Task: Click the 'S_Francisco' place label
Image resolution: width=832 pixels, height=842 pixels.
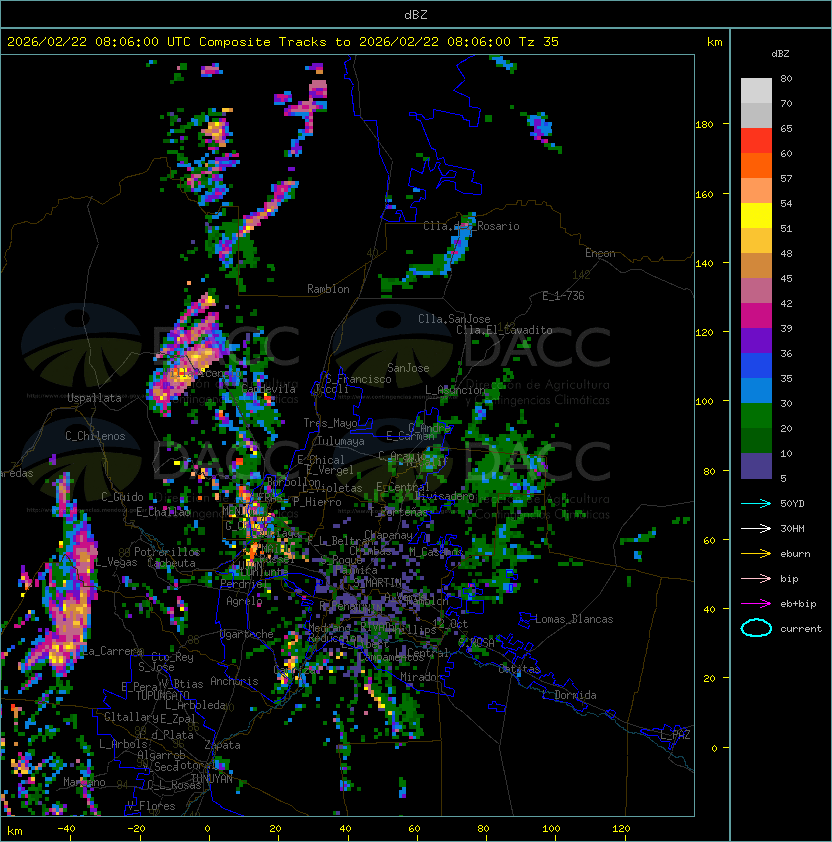Action: pyautogui.click(x=358, y=379)
